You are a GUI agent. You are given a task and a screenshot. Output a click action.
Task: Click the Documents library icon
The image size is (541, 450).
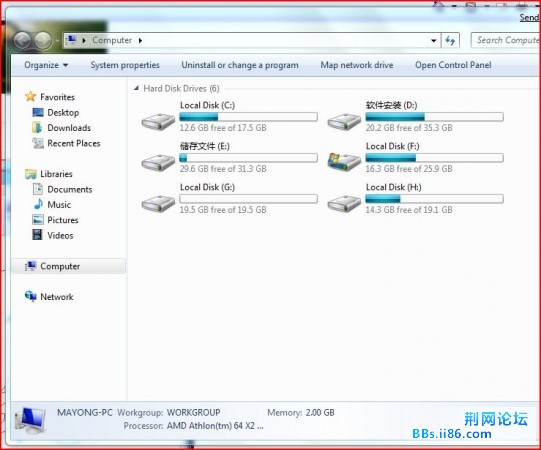pyautogui.click(x=38, y=189)
